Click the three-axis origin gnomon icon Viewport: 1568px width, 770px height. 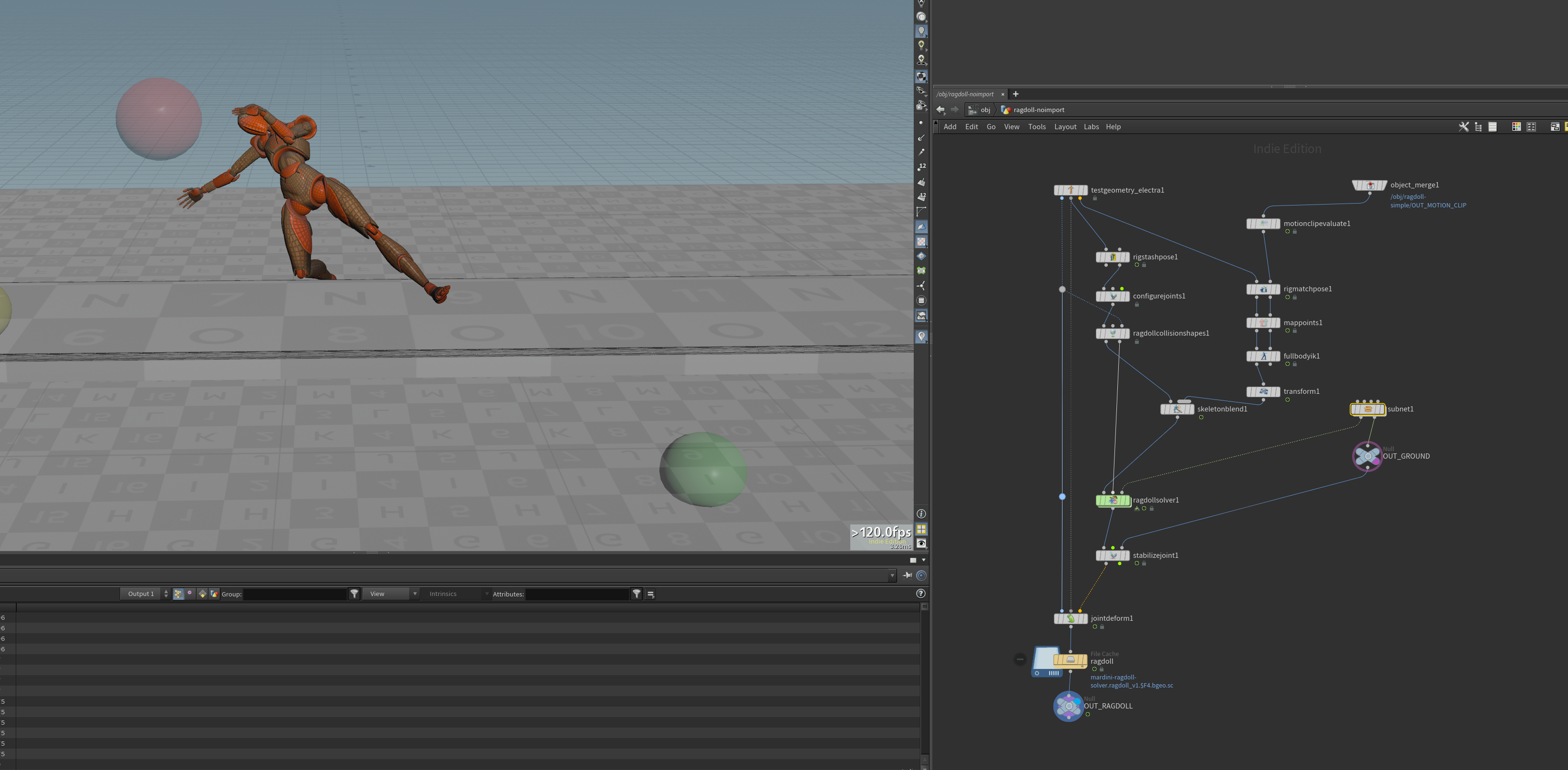tap(921, 286)
